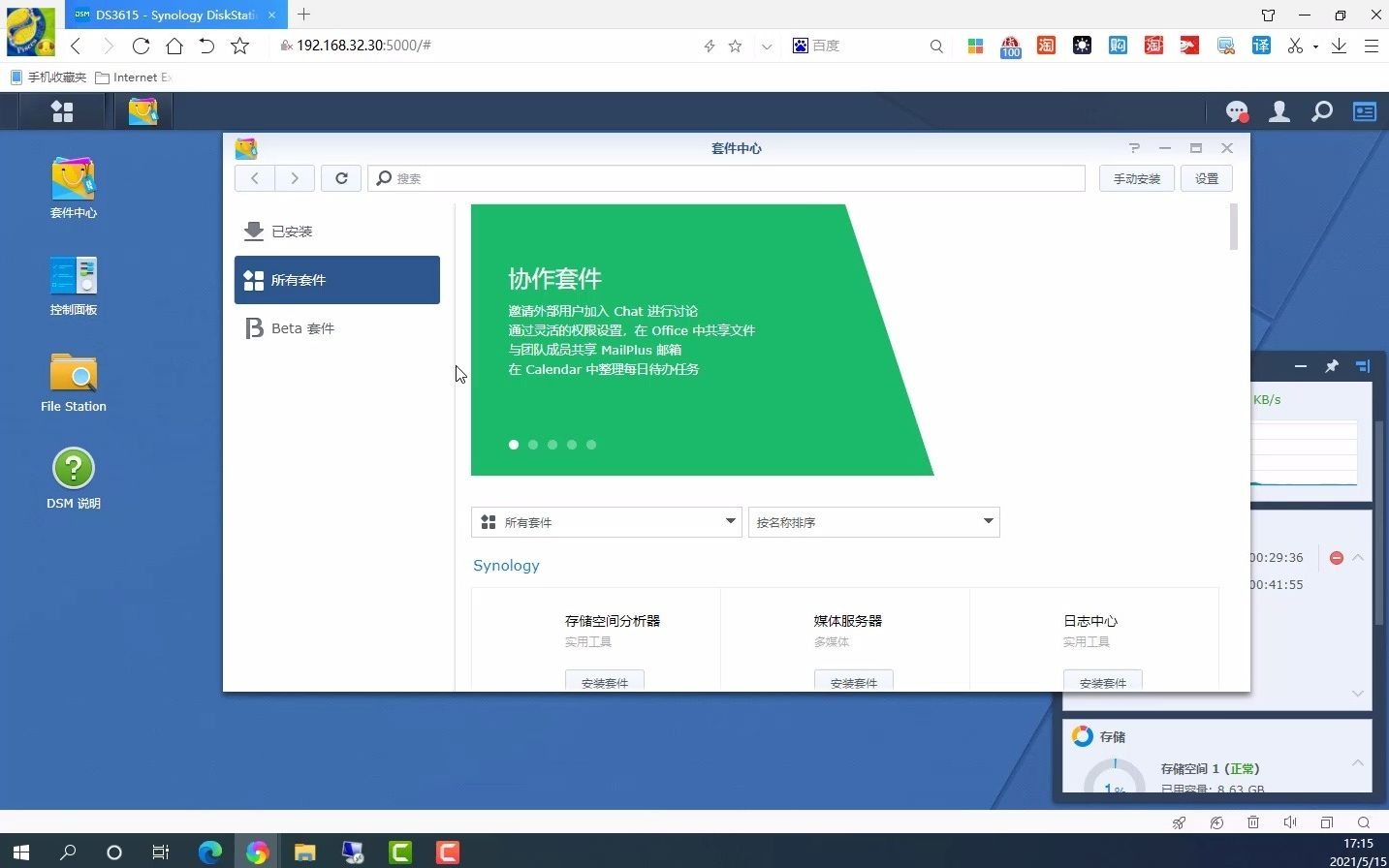Viewport: 1389px width, 868px height.
Task: Collapse the storage widget with its chevron
Action: coord(1358,763)
